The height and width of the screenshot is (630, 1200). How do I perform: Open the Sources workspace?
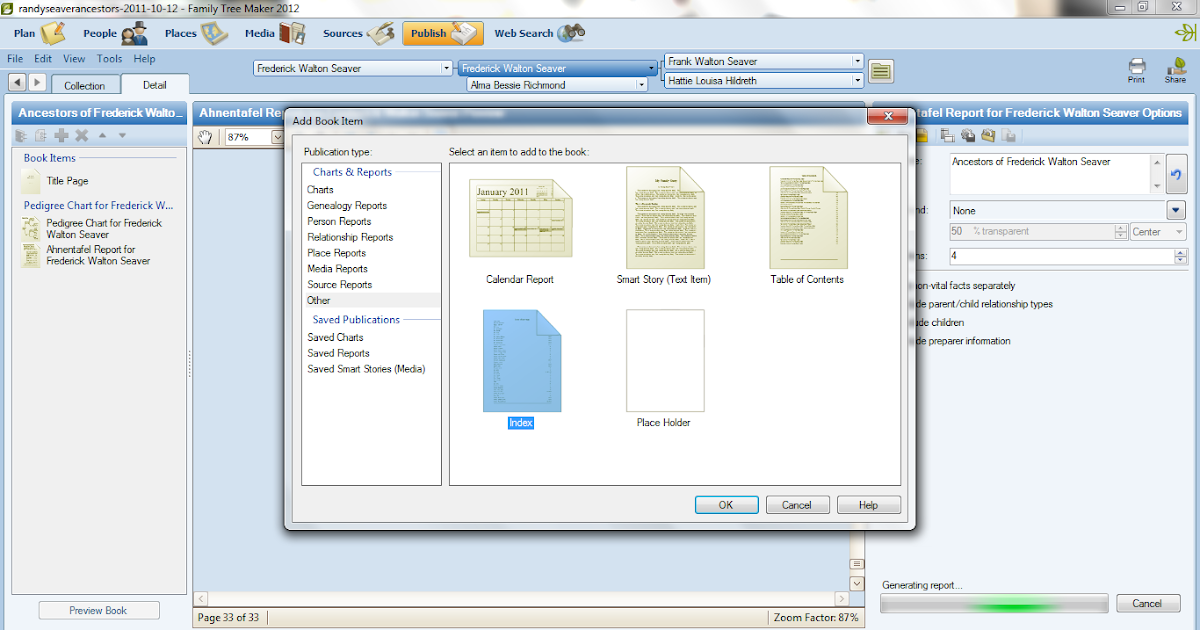click(359, 33)
